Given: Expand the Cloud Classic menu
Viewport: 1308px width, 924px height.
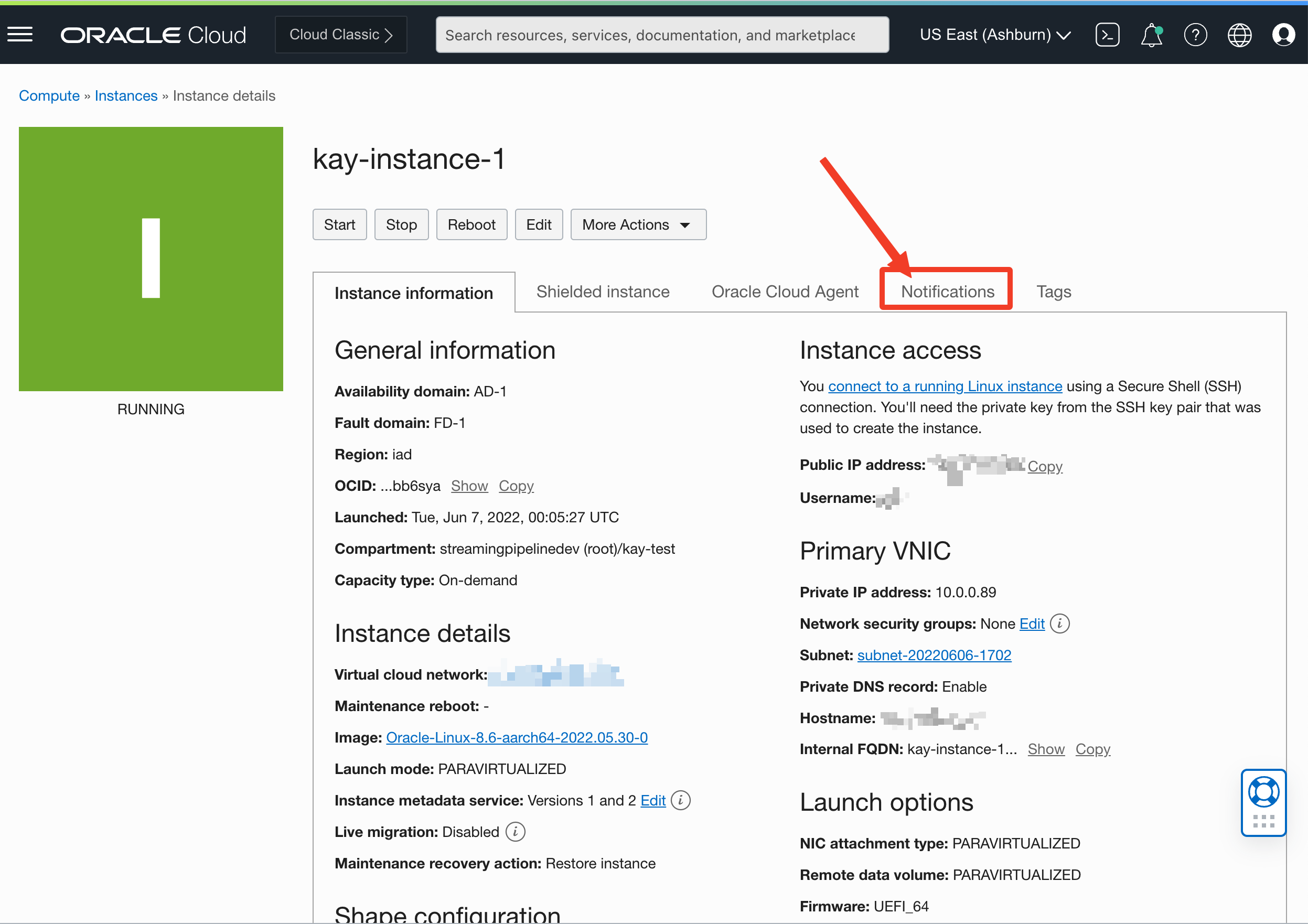Looking at the screenshot, I should (x=340, y=34).
